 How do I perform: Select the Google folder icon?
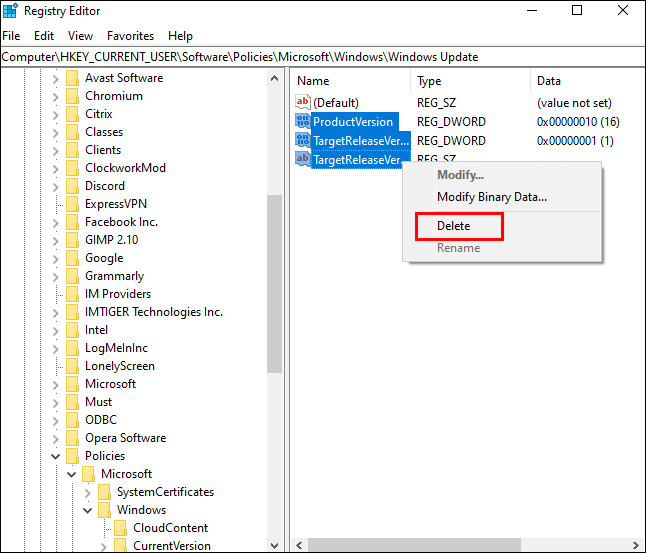(x=73, y=258)
